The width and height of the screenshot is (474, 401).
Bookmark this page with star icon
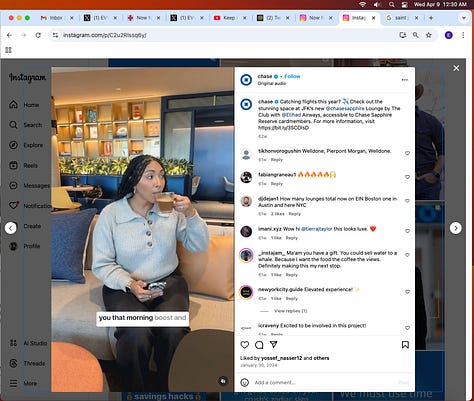(x=429, y=35)
